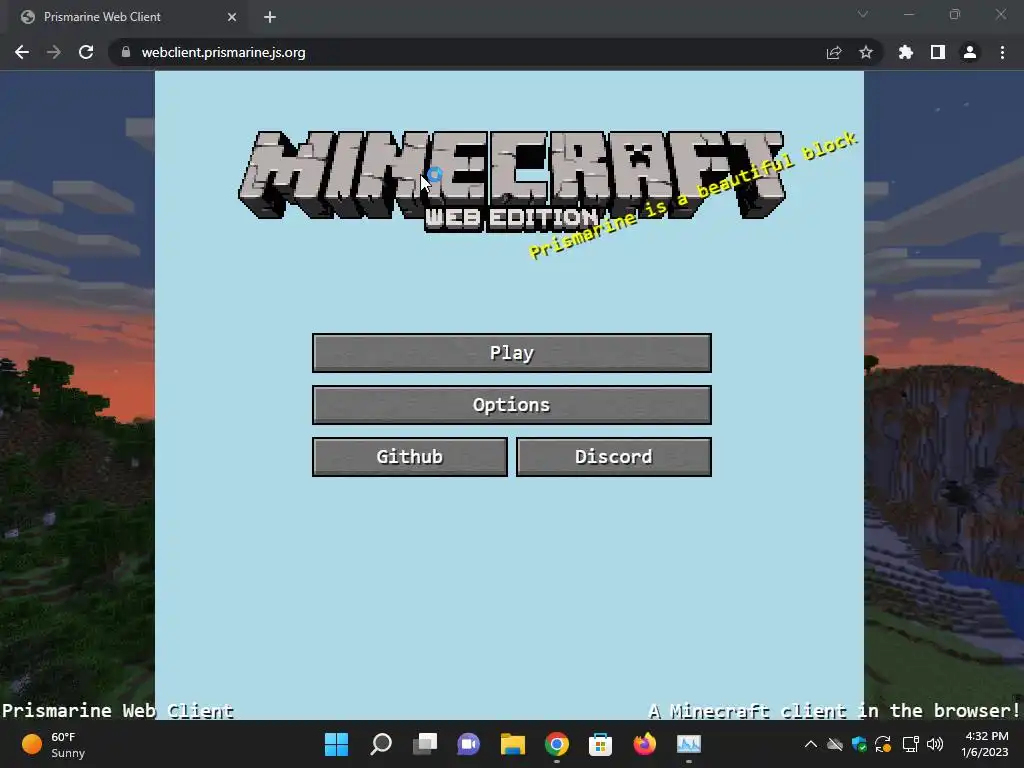Toggle Chrome side panel
This screenshot has width=1024, height=768.
click(938, 52)
